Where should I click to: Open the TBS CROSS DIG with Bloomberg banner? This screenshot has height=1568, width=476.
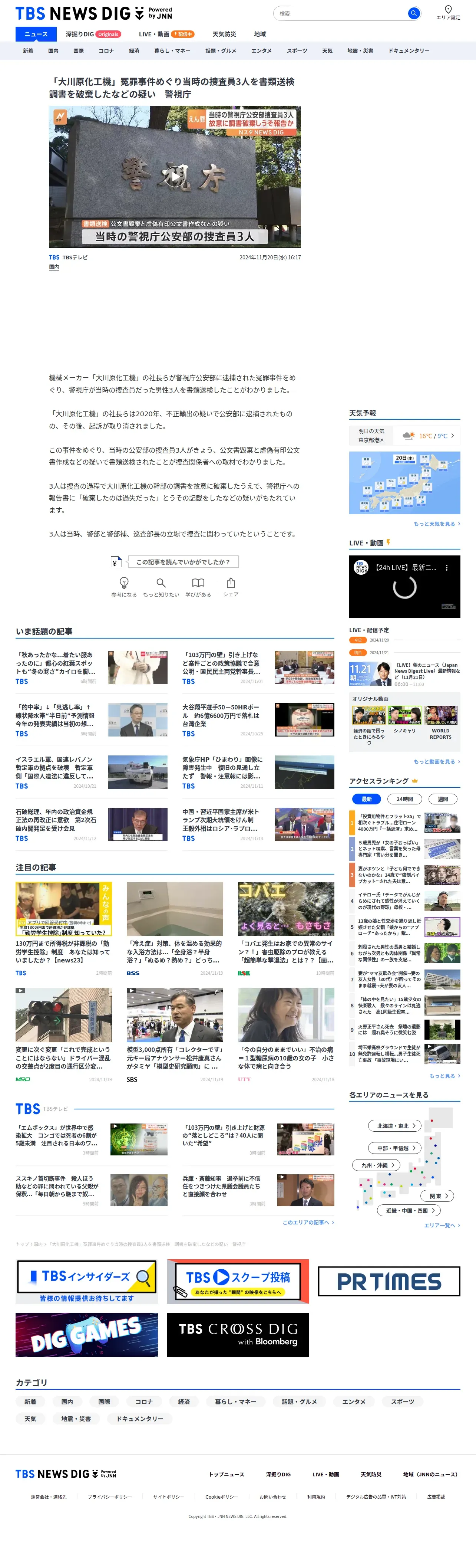(238, 1335)
